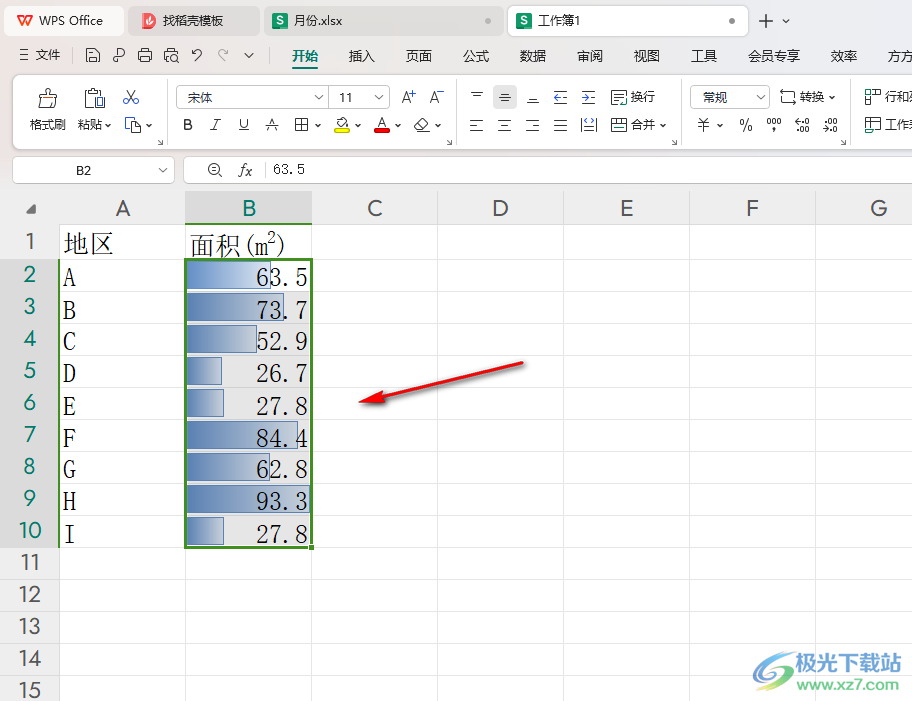The width and height of the screenshot is (912, 701).
Task: Redo the last undone action
Action: click(223, 55)
